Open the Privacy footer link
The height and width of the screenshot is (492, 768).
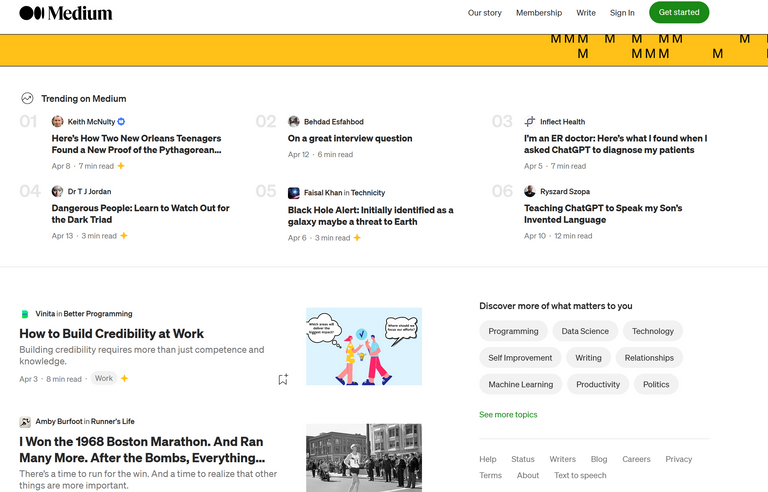678,459
